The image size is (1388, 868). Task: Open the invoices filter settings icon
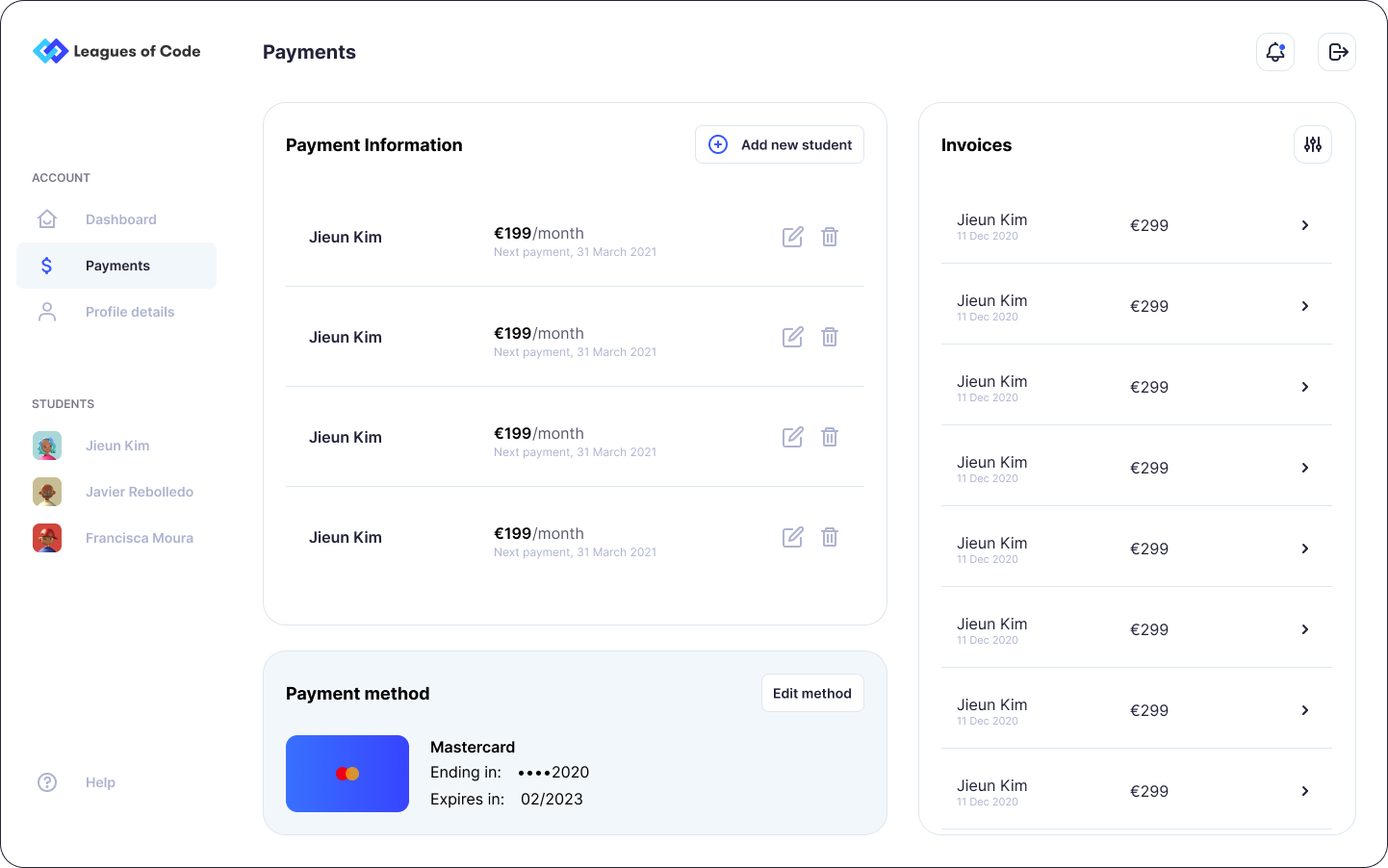[x=1312, y=144]
